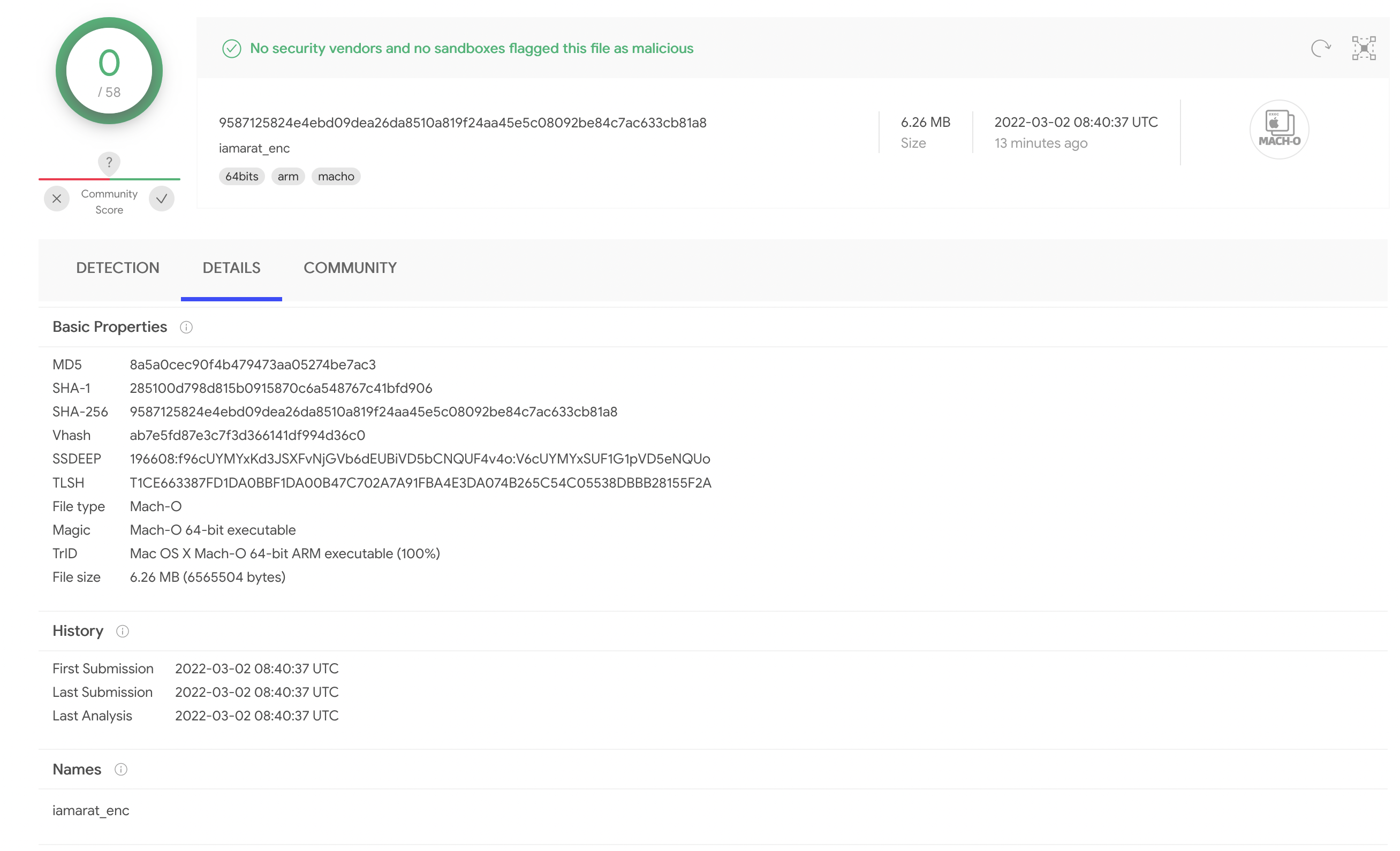Click the 0/58 detection score circle
This screenshot has width=1400, height=851.
pos(109,71)
